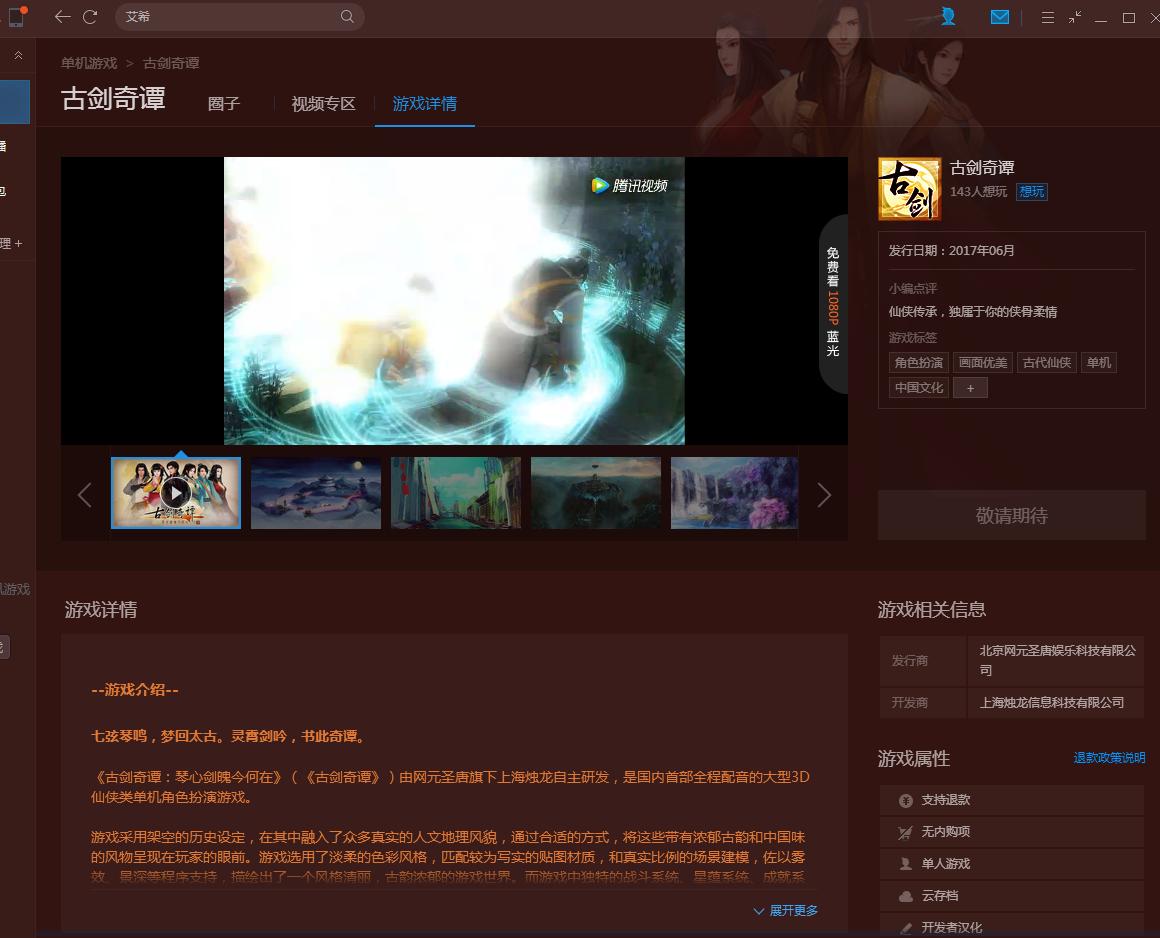
Task: Switch to the 圈子 tab
Action: (x=223, y=103)
